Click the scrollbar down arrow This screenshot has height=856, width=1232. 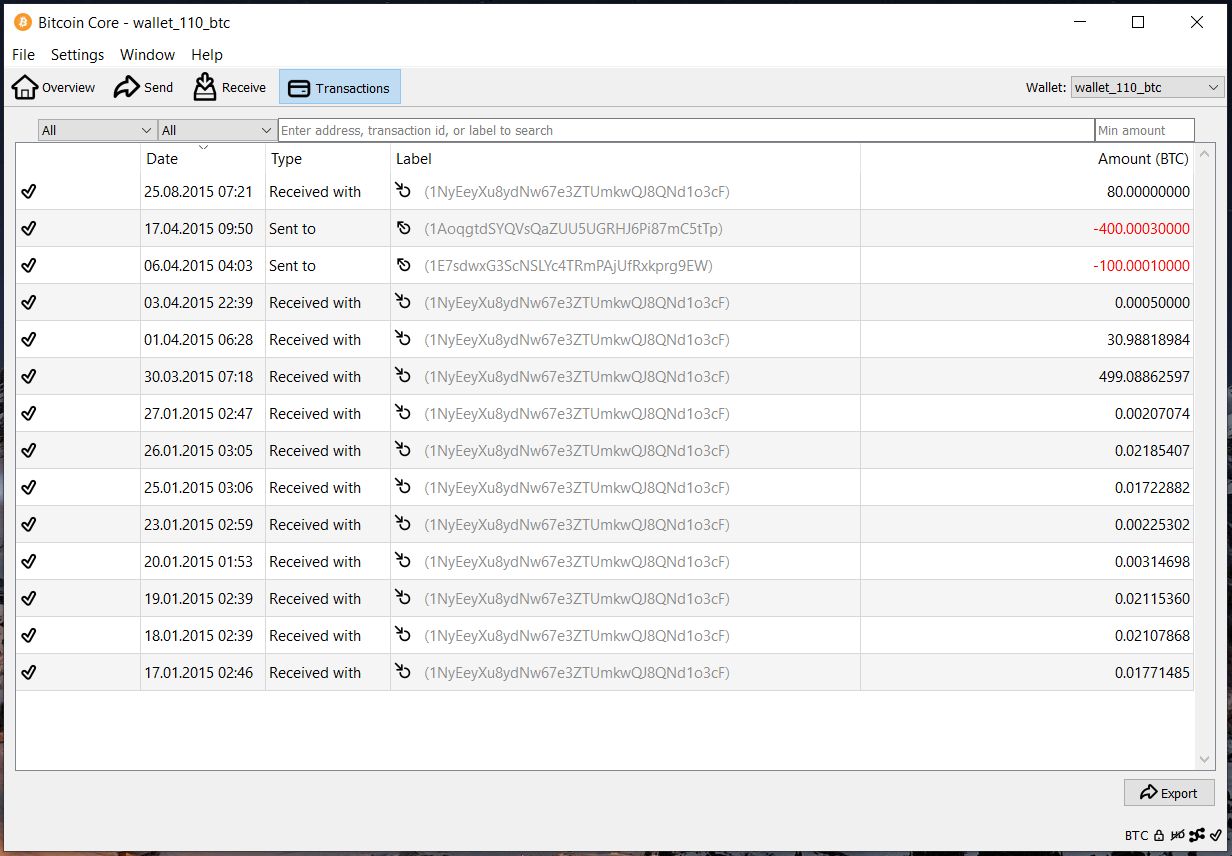[1204, 760]
